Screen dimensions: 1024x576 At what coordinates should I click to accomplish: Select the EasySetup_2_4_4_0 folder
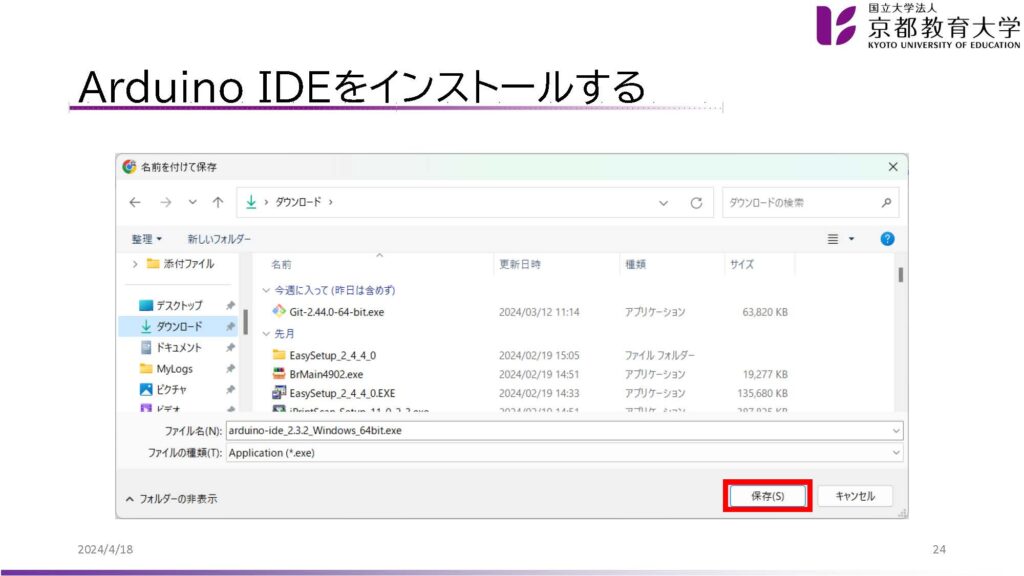[x=332, y=355]
